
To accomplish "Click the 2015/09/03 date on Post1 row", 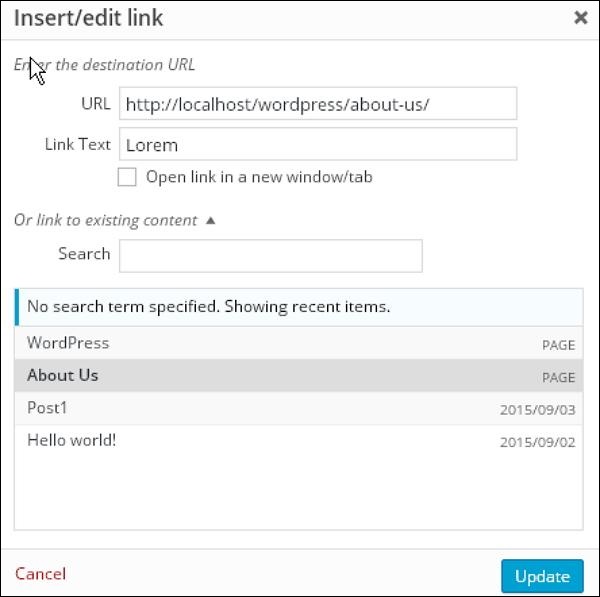I will 537,410.
